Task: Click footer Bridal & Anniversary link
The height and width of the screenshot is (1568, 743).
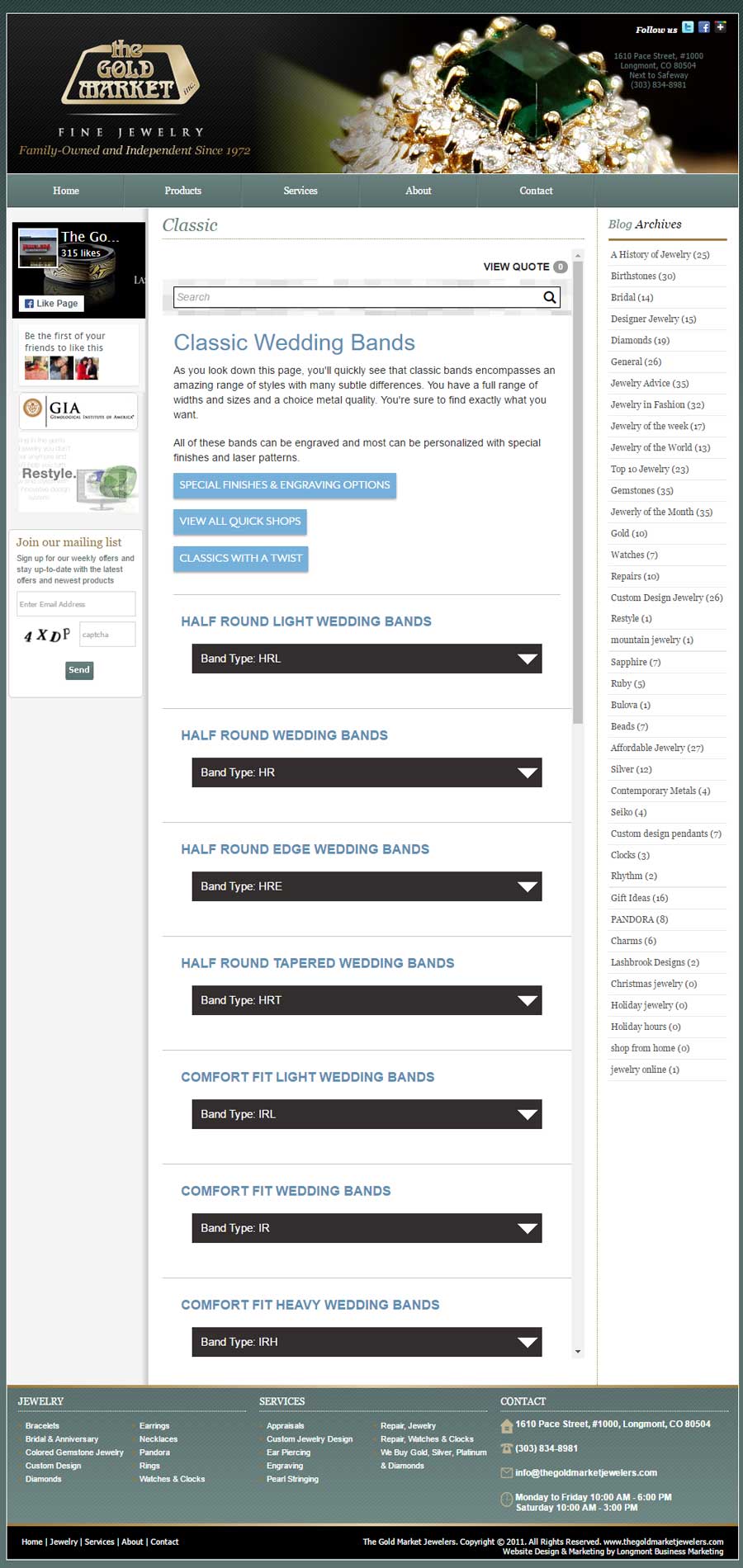Action: [x=62, y=1439]
